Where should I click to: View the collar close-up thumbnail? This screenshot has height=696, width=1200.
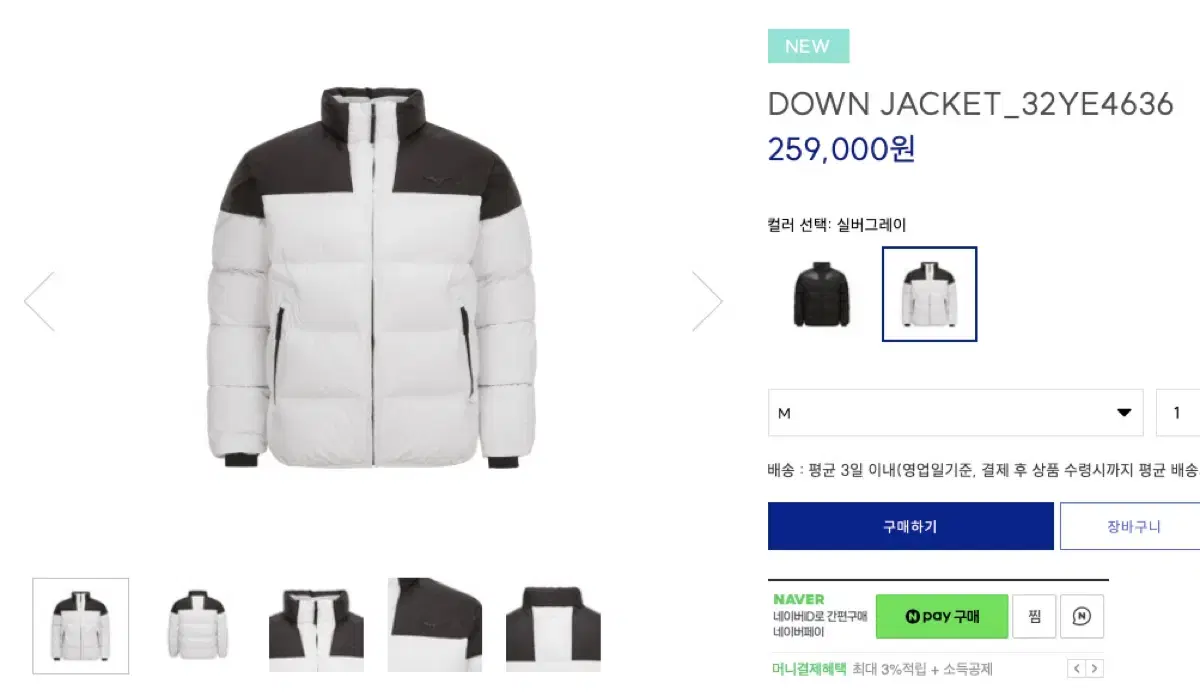[x=316, y=626]
